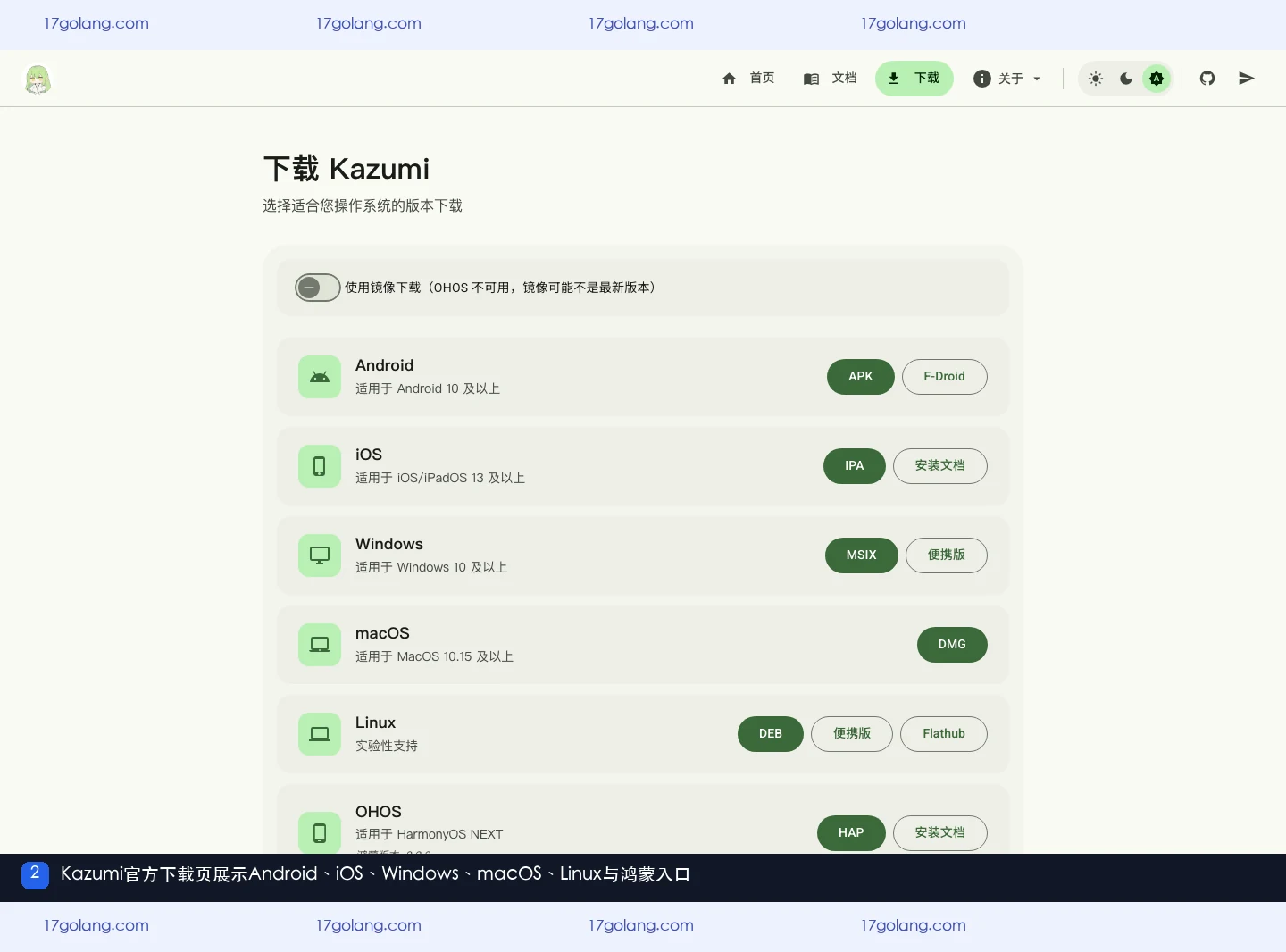
Task: Click the Linux laptop icon
Action: [x=320, y=734]
